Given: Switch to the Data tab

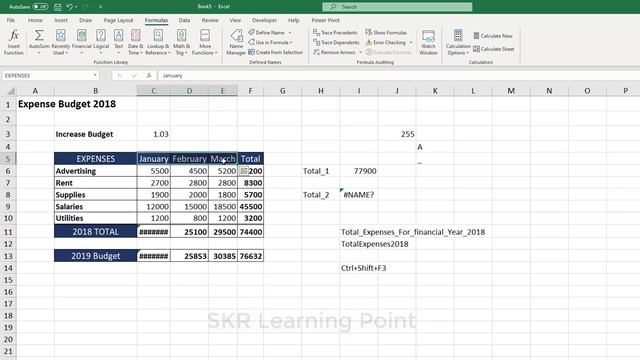Looking at the screenshot, I should click(184, 20).
